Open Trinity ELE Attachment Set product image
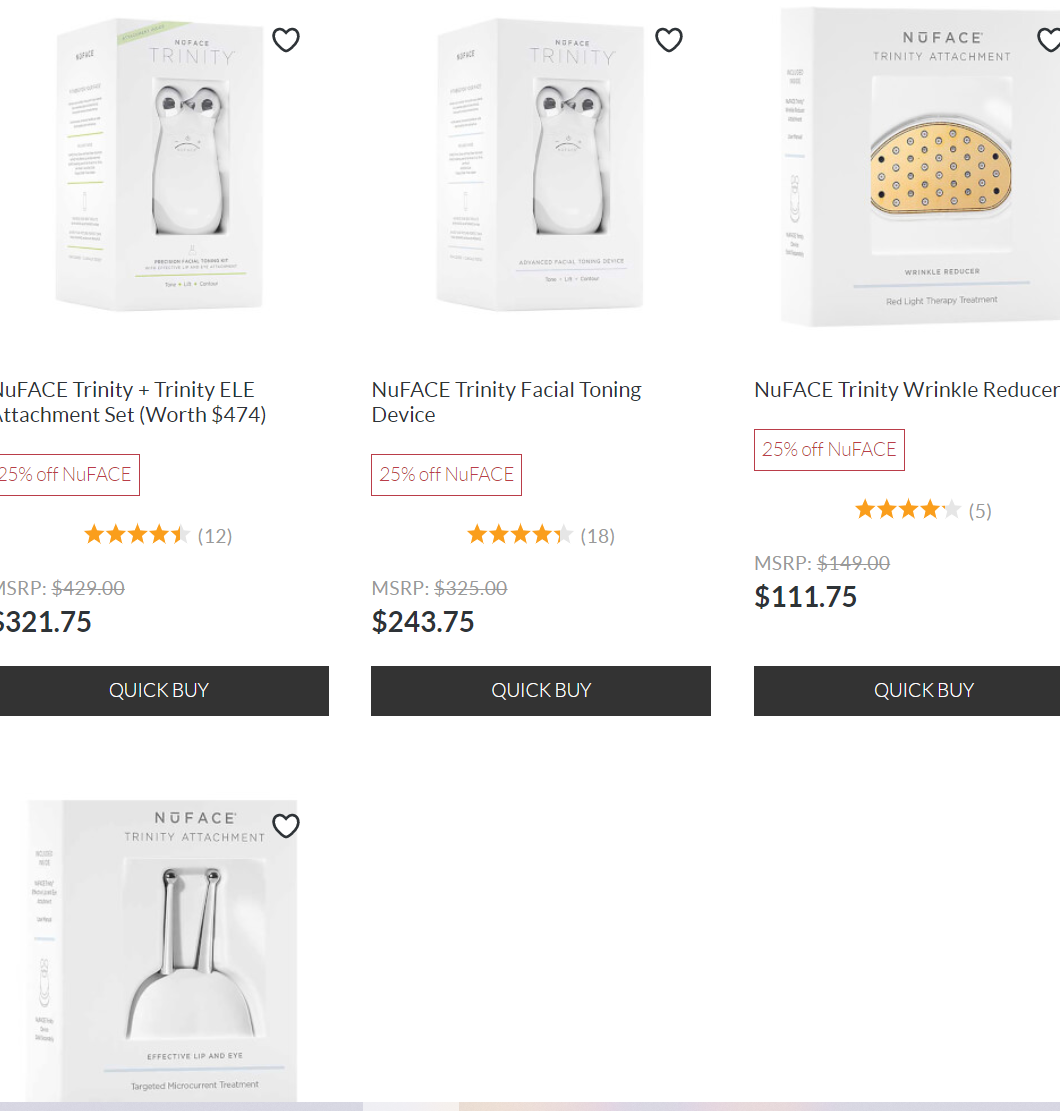Viewport: 1060px width, 1111px height. tap(159, 165)
